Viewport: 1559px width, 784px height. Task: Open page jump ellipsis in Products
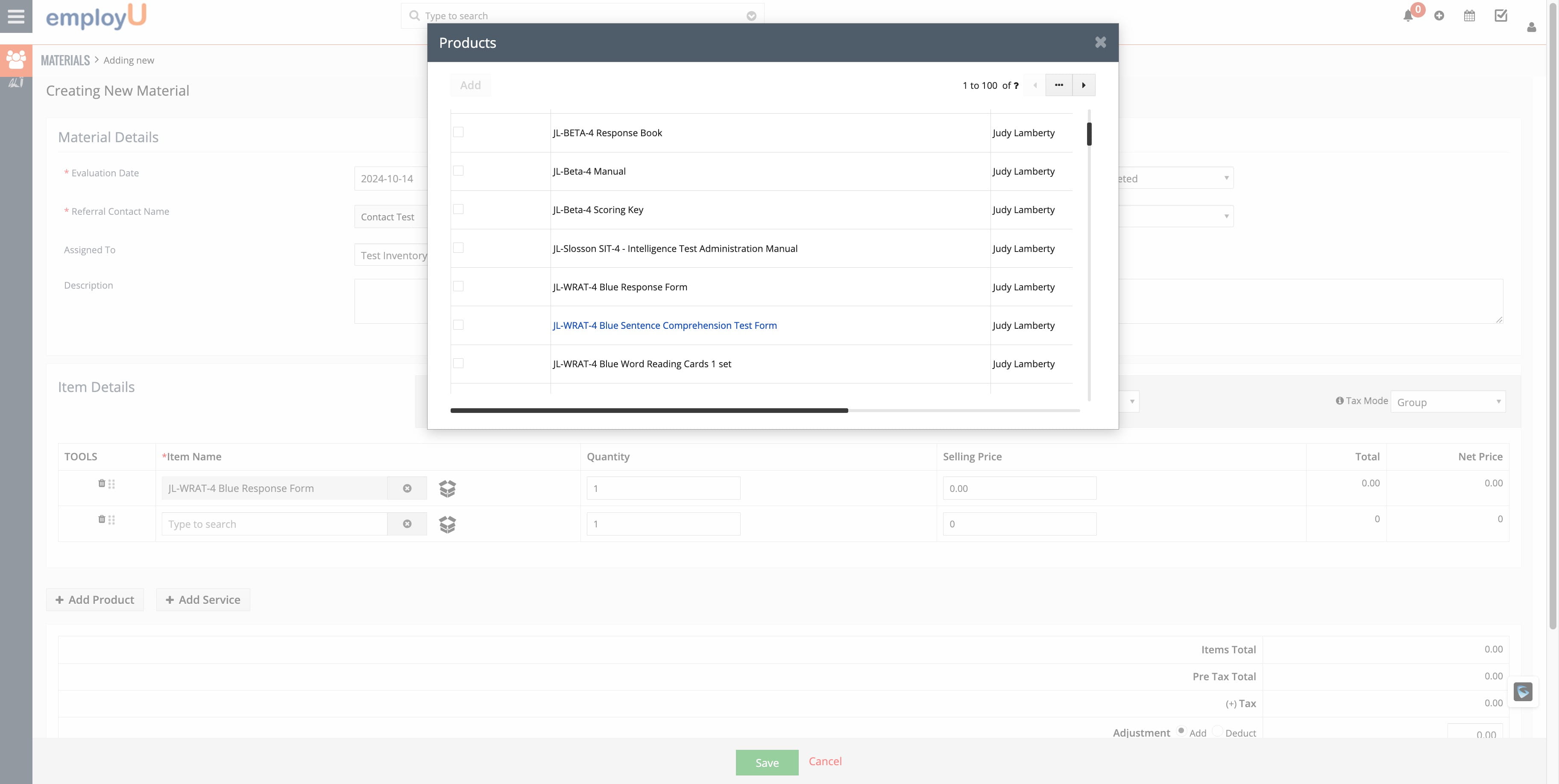1058,85
